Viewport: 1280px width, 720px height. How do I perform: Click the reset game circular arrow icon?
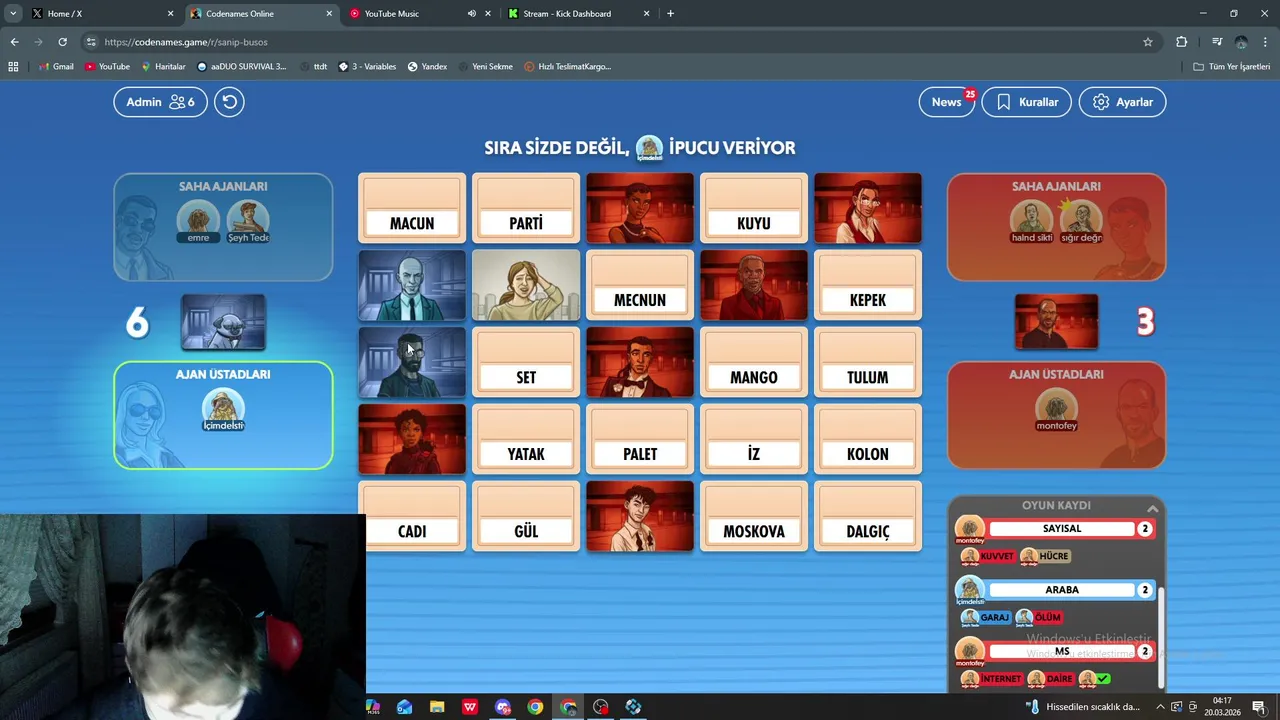click(229, 102)
